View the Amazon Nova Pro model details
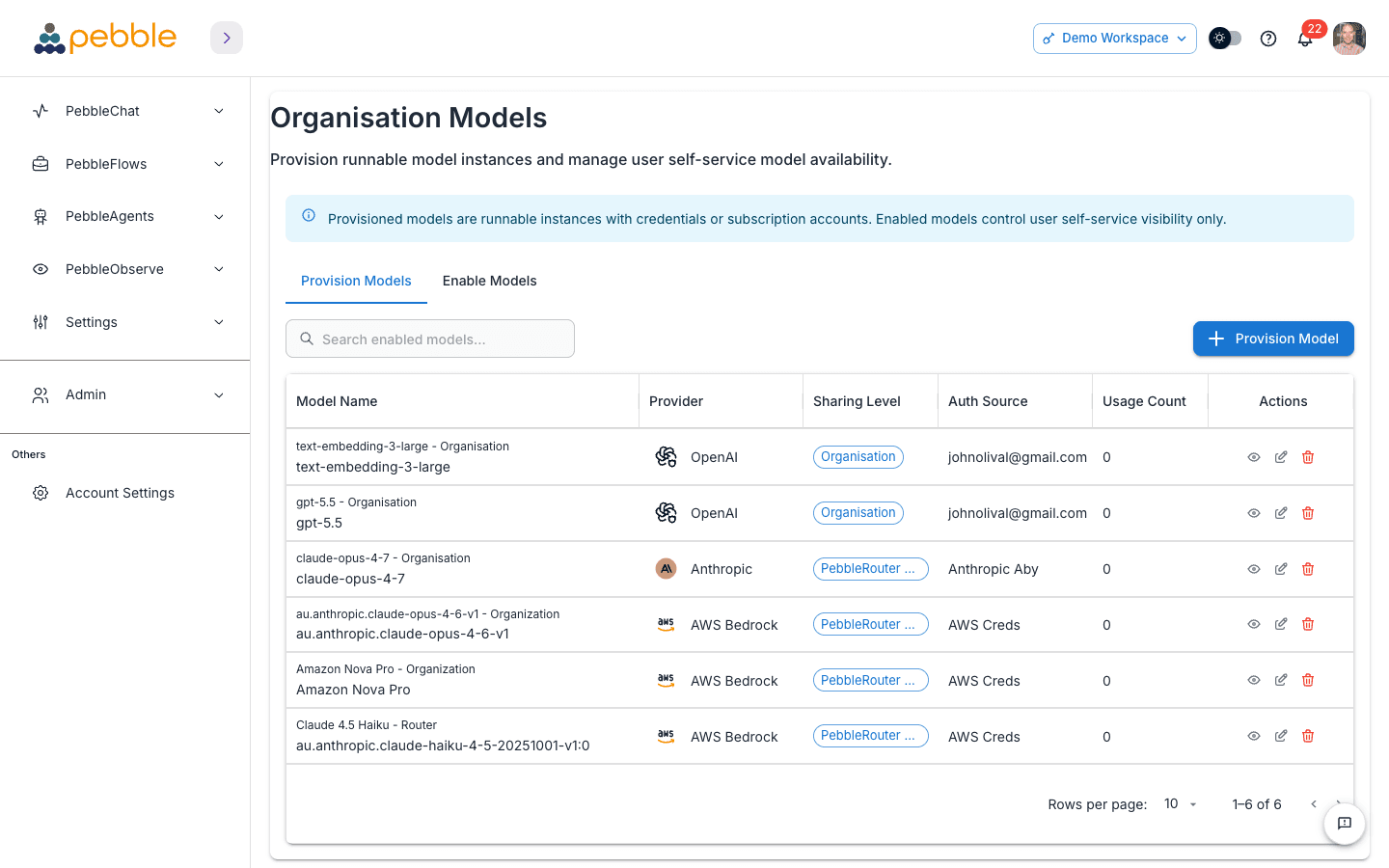 click(1254, 680)
